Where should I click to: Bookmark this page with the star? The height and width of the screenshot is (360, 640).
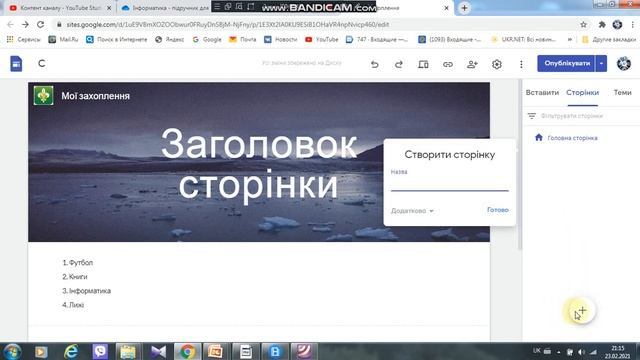click(584, 24)
